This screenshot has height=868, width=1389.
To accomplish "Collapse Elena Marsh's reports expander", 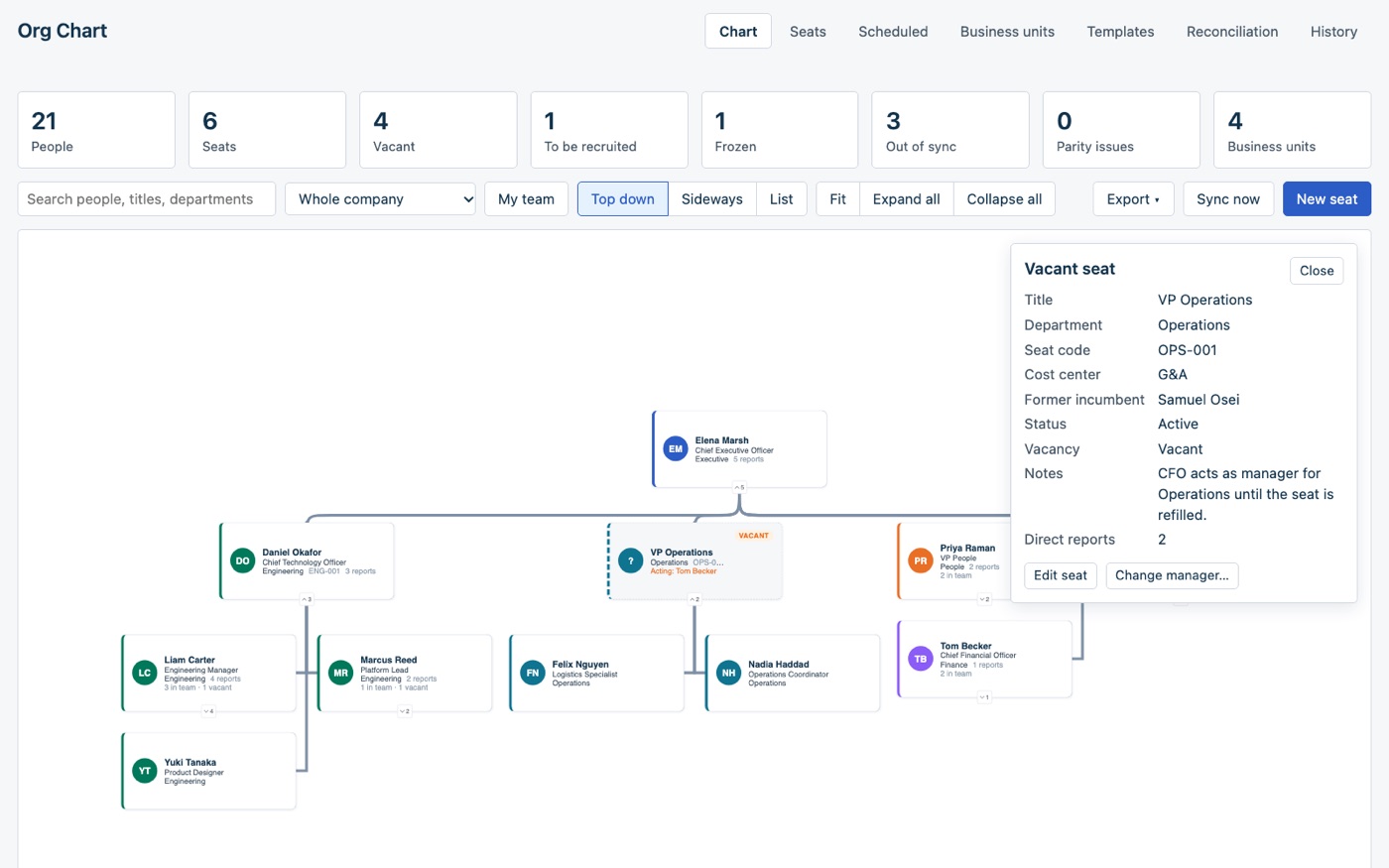I will coord(739,487).
